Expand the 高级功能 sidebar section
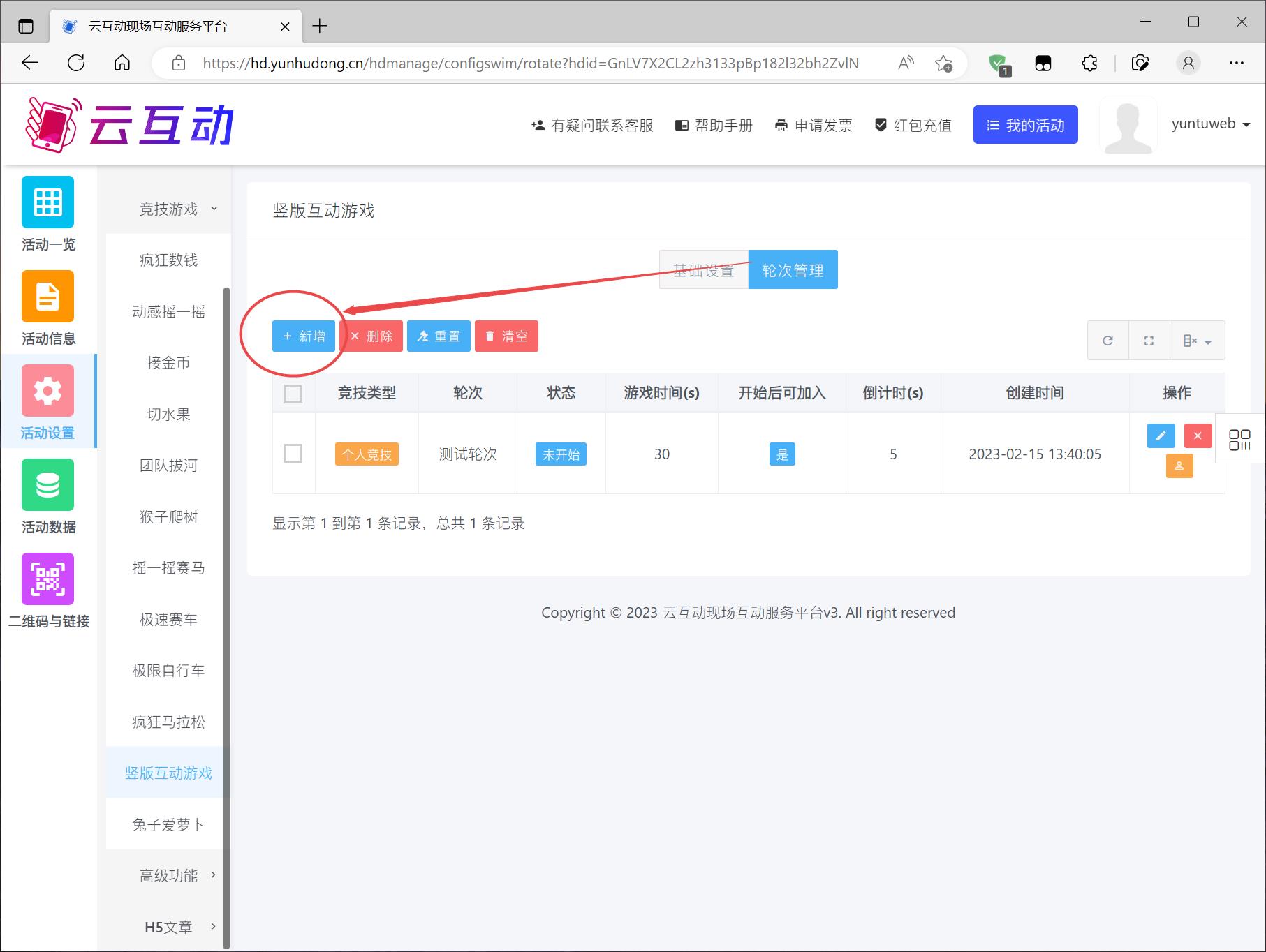The image size is (1266, 952). point(169,875)
